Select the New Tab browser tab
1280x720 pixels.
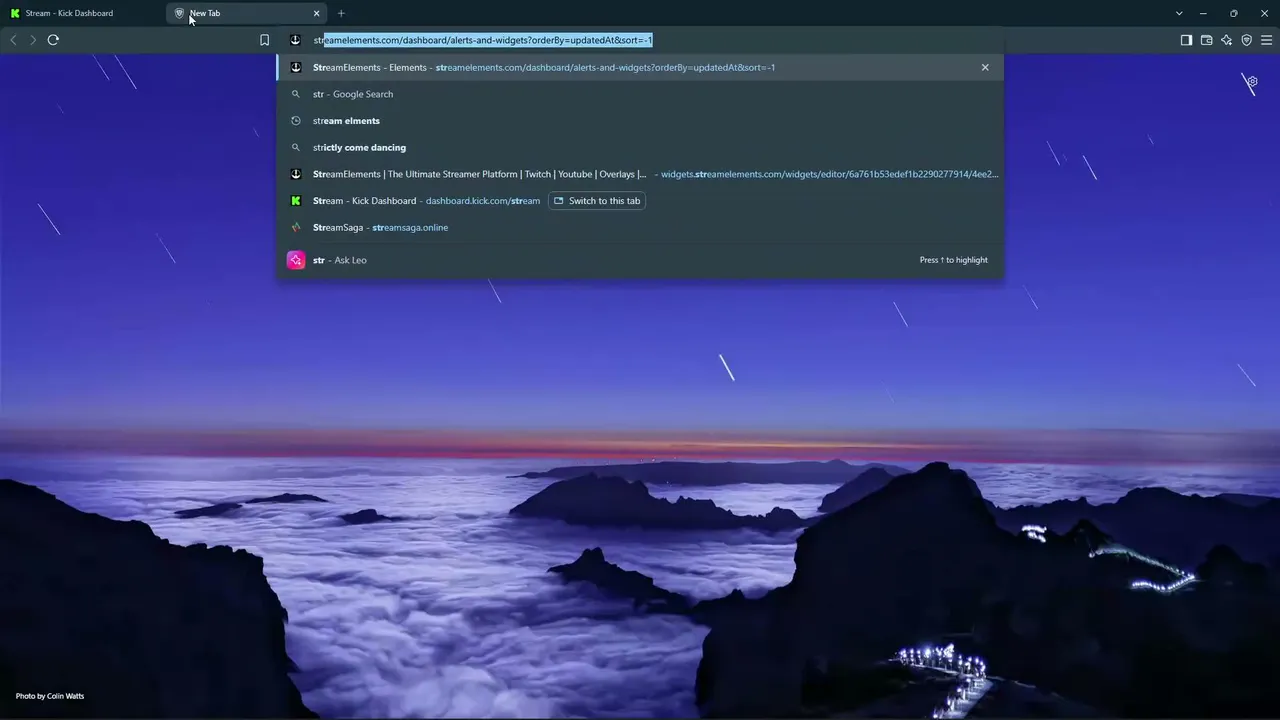[x=246, y=13]
